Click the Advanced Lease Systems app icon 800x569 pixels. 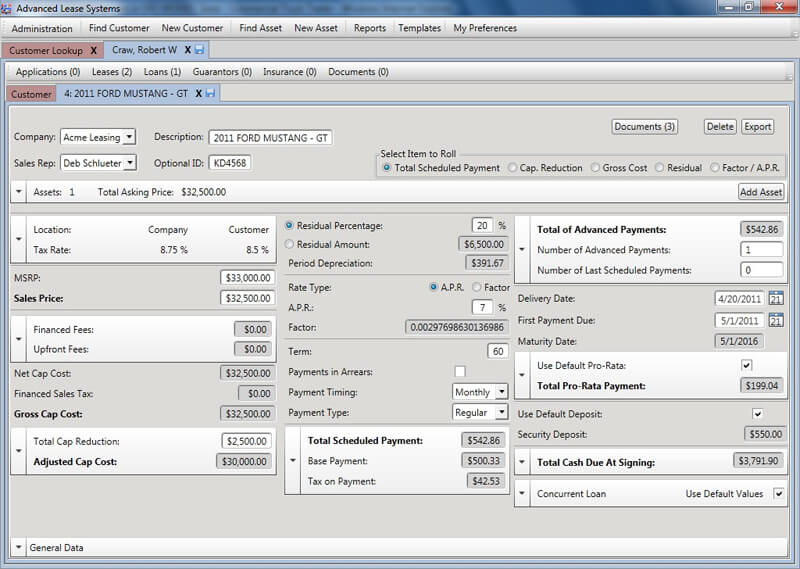[8, 8]
